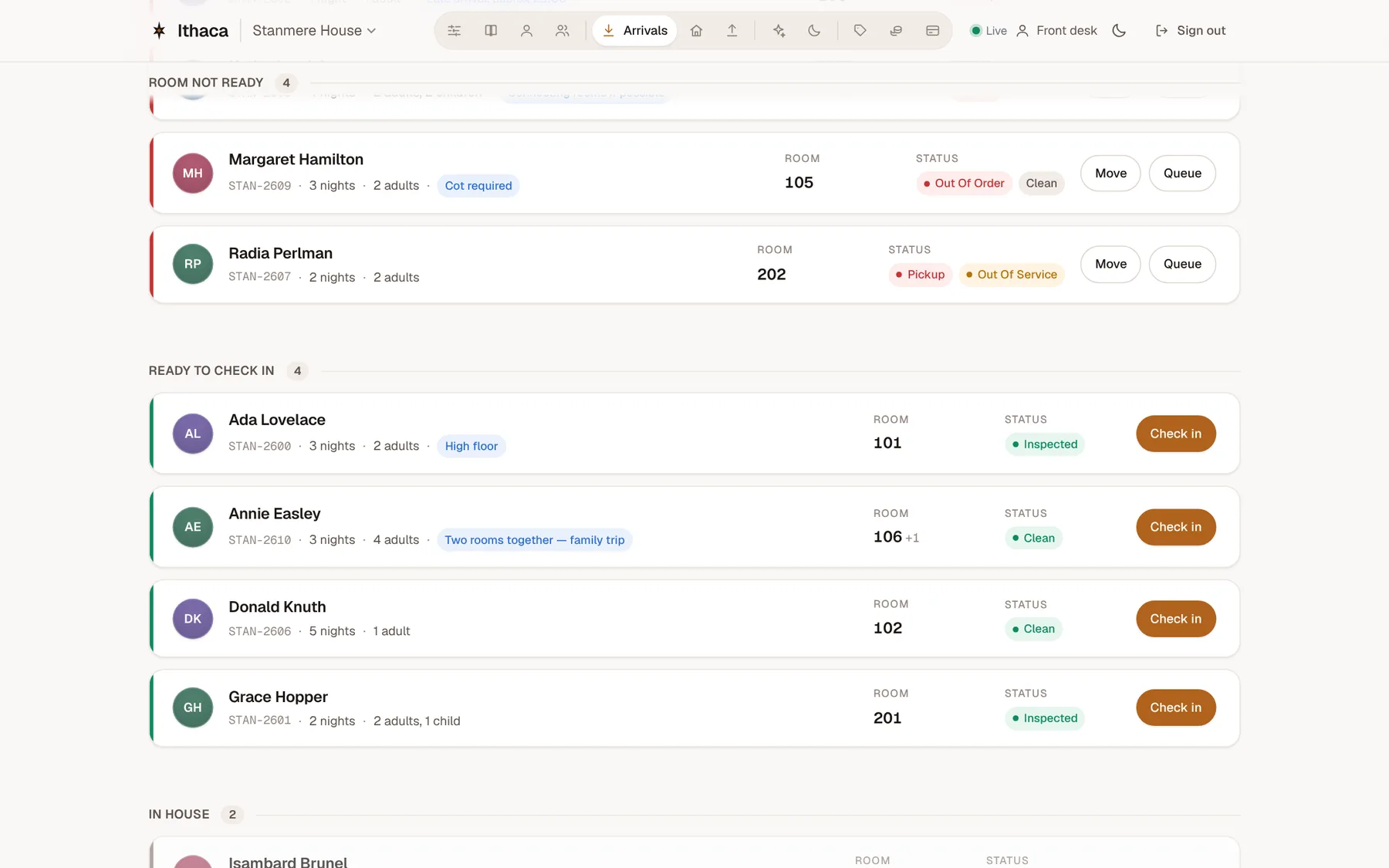Open the stacked coins icon
This screenshot has height=868, width=1389.
coord(896,31)
